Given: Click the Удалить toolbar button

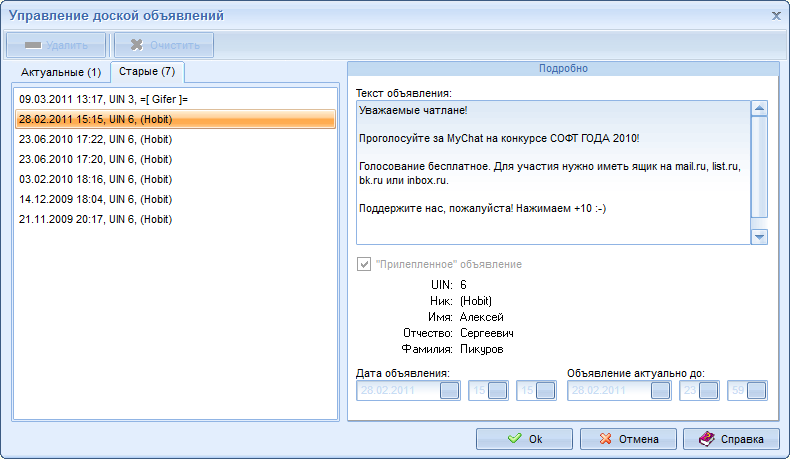Looking at the screenshot, I should tap(56, 45).
